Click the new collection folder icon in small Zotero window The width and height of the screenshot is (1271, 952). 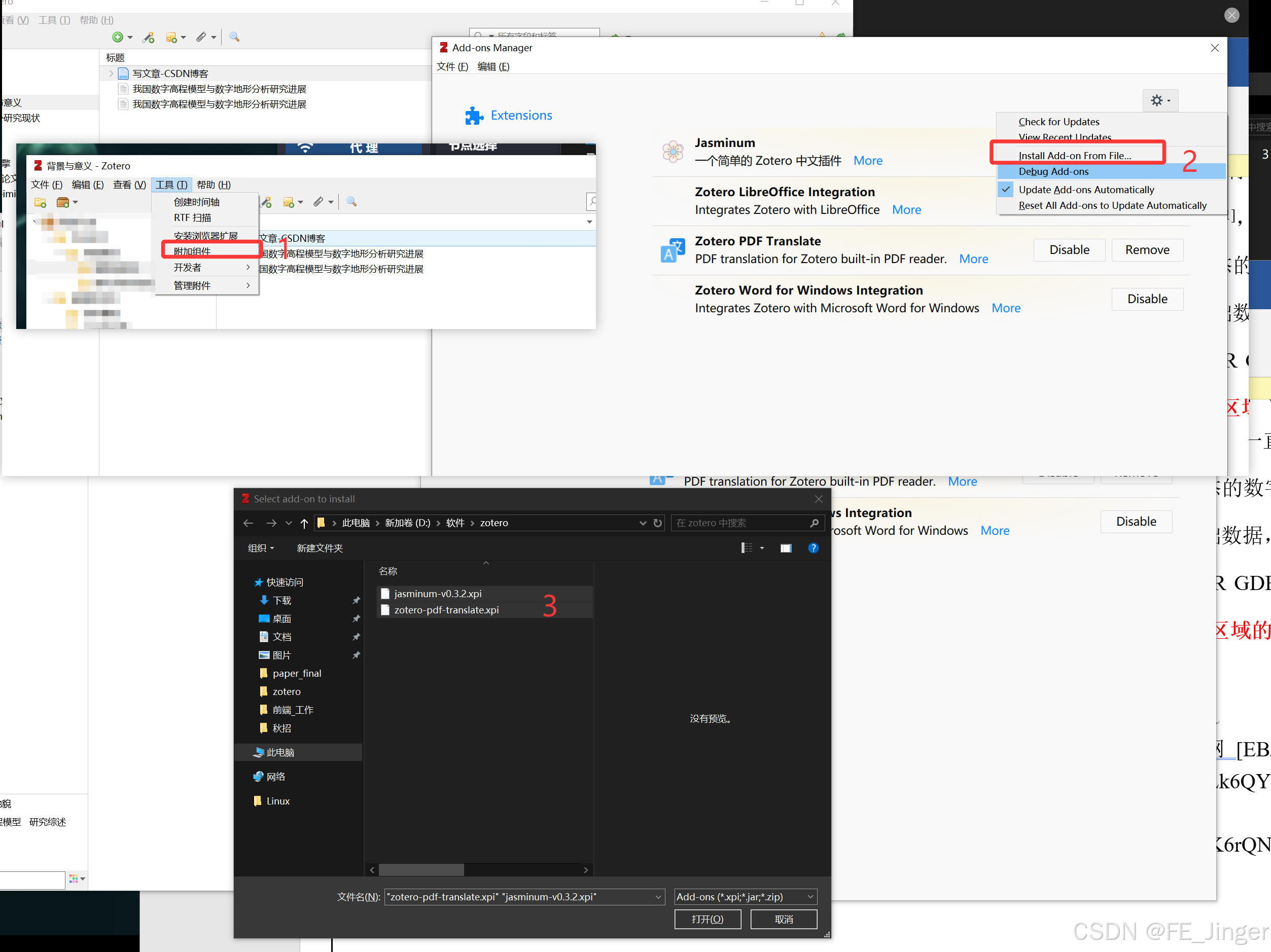pyautogui.click(x=40, y=202)
